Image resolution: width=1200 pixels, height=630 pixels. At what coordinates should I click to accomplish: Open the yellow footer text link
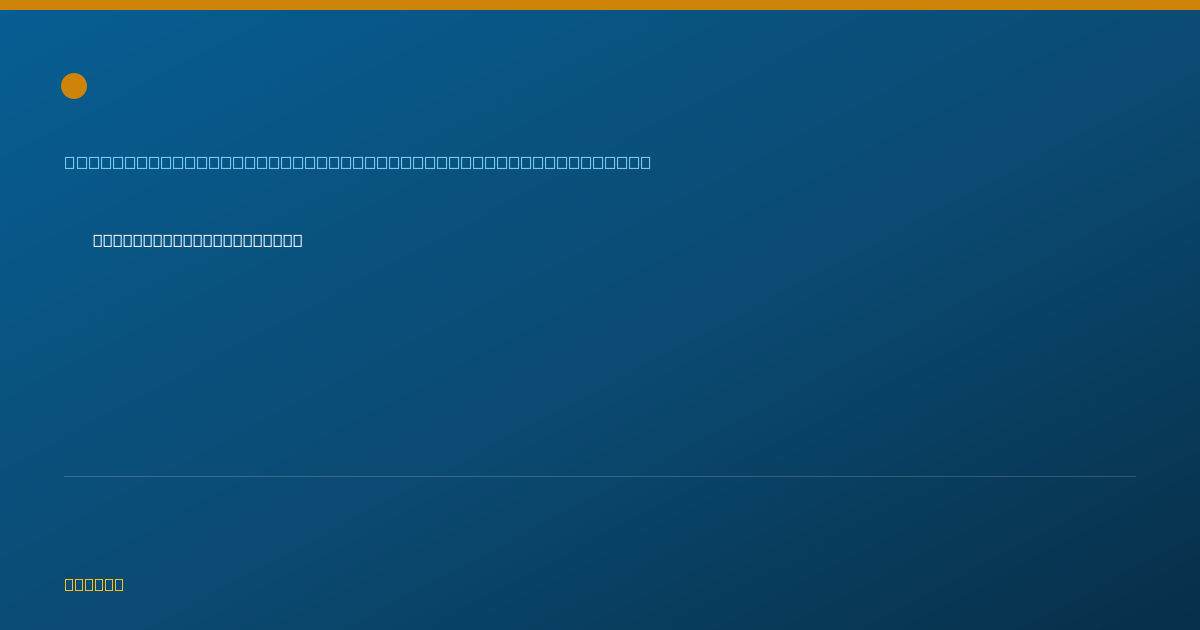point(94,584)
